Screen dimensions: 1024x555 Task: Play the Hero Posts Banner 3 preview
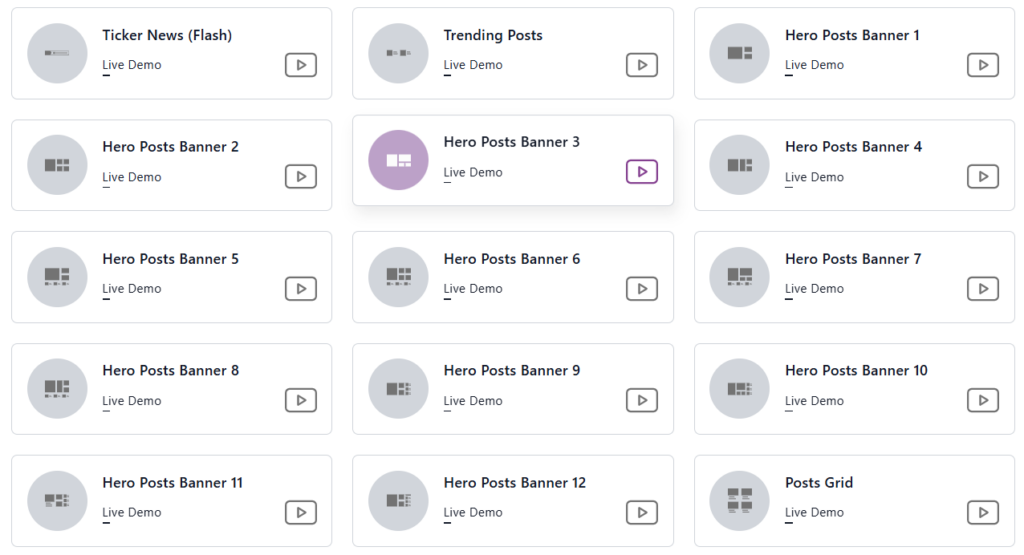point(642,172)
